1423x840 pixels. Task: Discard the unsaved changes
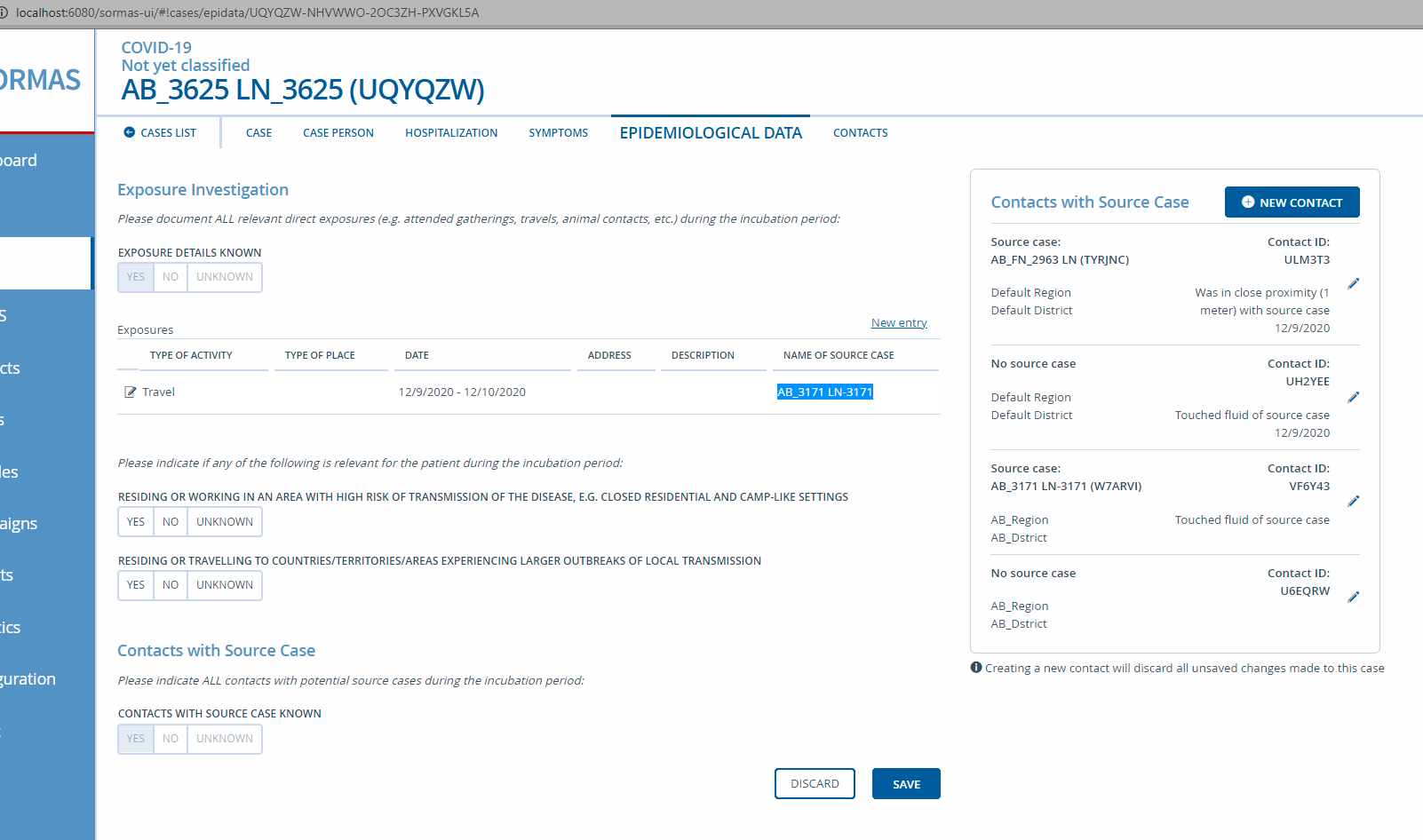coord(815,784)
